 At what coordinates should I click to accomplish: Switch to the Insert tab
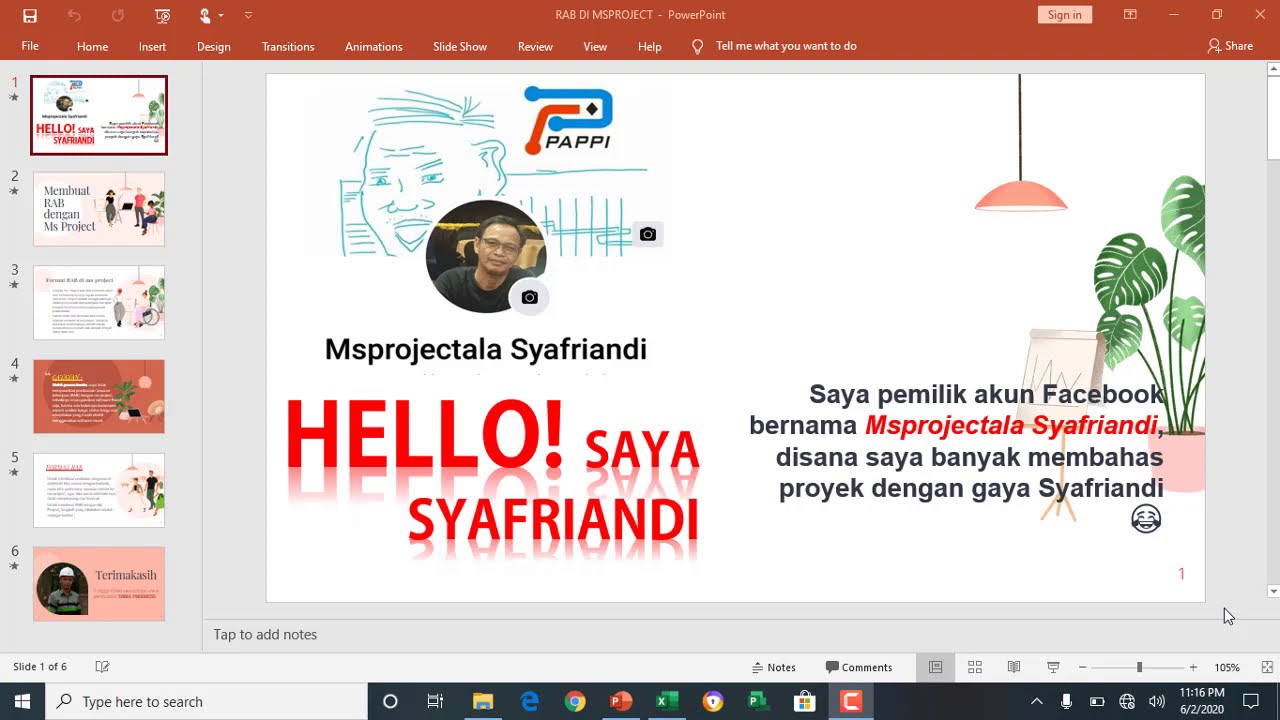pyautogui.click(x=152, y=46)
